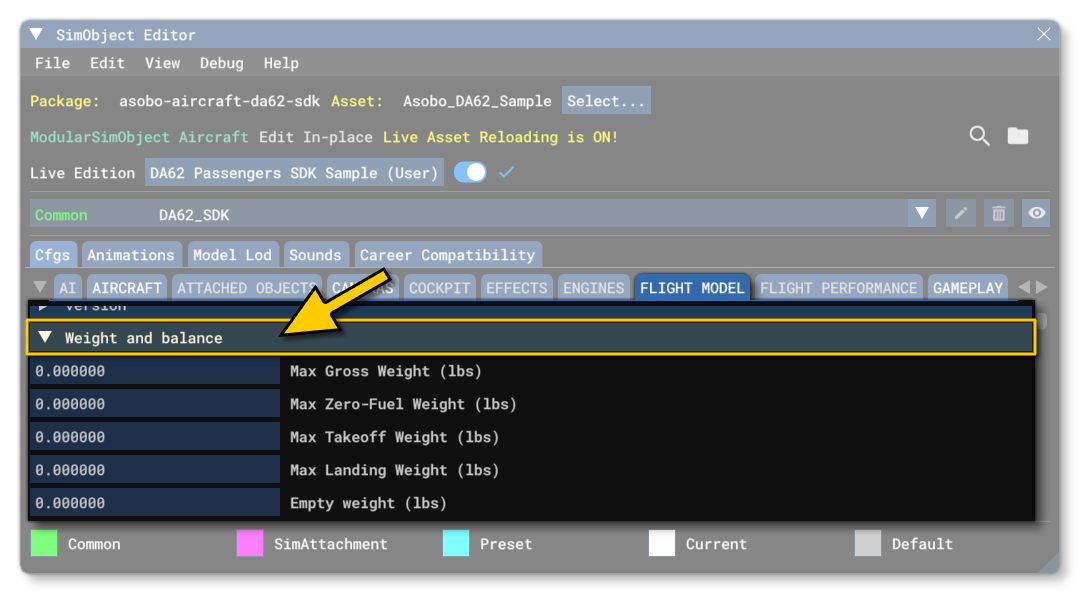The width and height of the screenshot is (1080, 594).
Task: Collapse the Weight and balance section
Action: pos(44,337)
